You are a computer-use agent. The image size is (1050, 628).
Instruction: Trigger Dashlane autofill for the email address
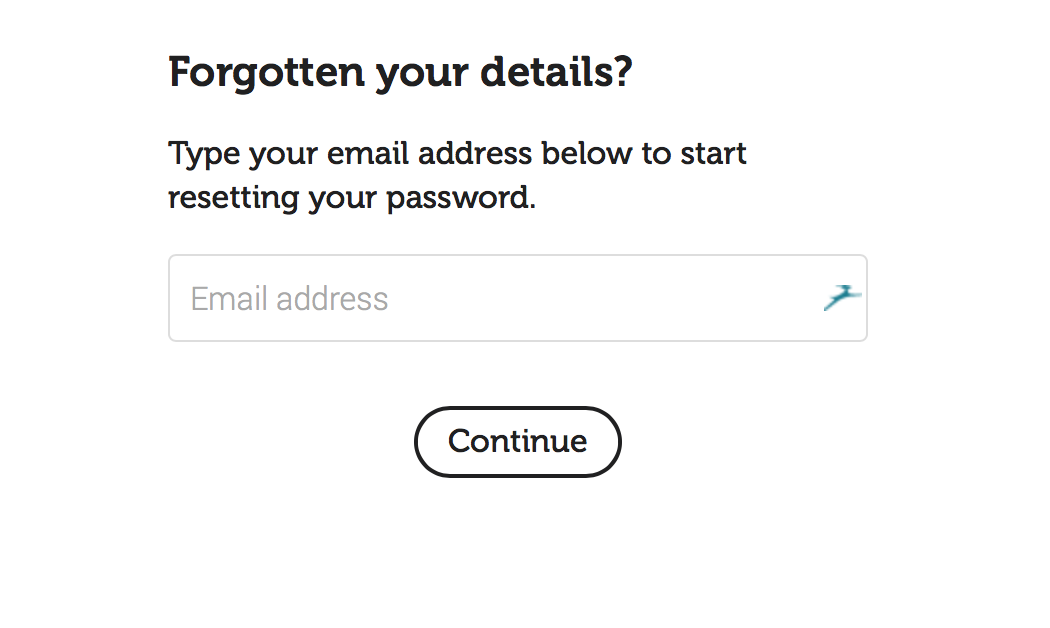(842, 297)
